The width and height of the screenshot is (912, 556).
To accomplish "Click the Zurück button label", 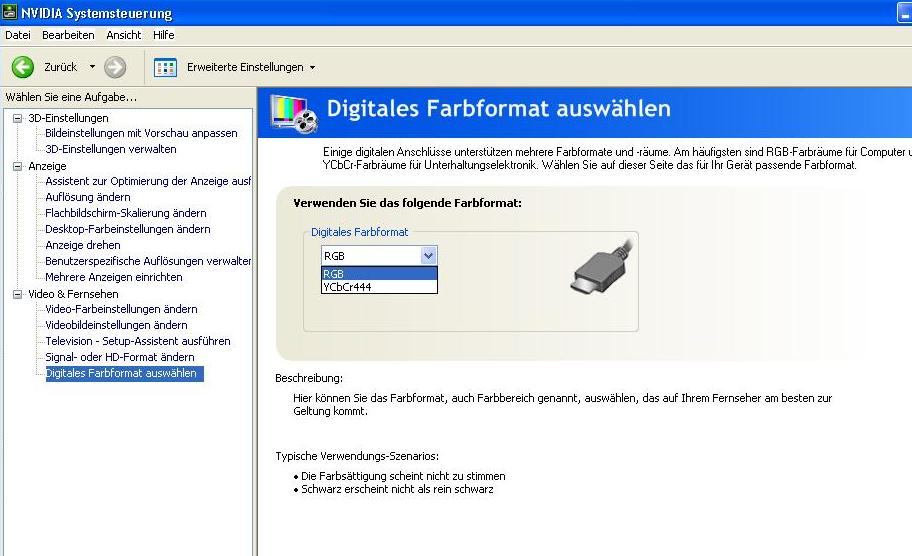I will (x=60, y=67).
